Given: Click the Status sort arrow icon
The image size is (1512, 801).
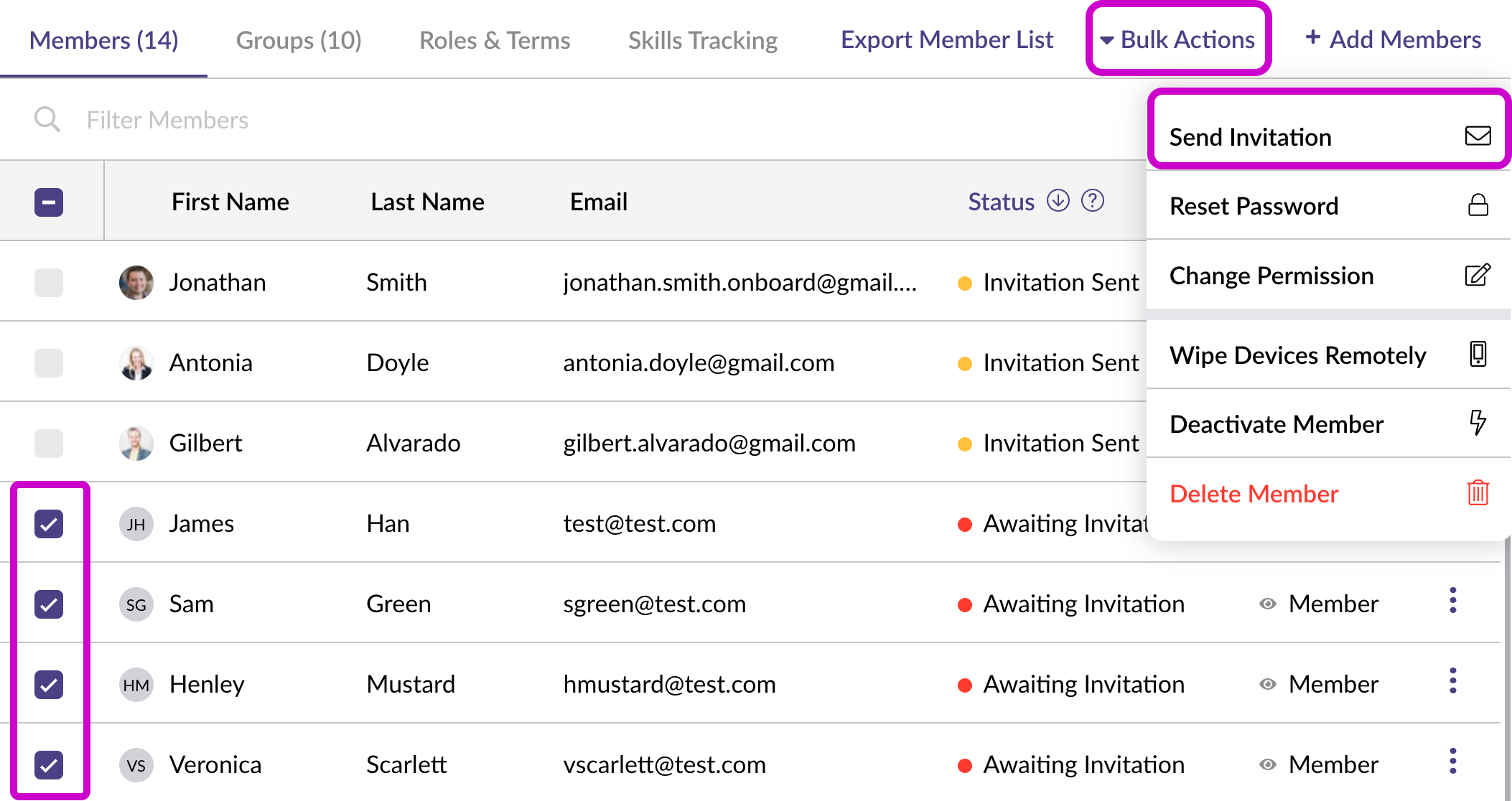Looking at the screenshot, I should pyautogui.click(x=1058, y=201).
